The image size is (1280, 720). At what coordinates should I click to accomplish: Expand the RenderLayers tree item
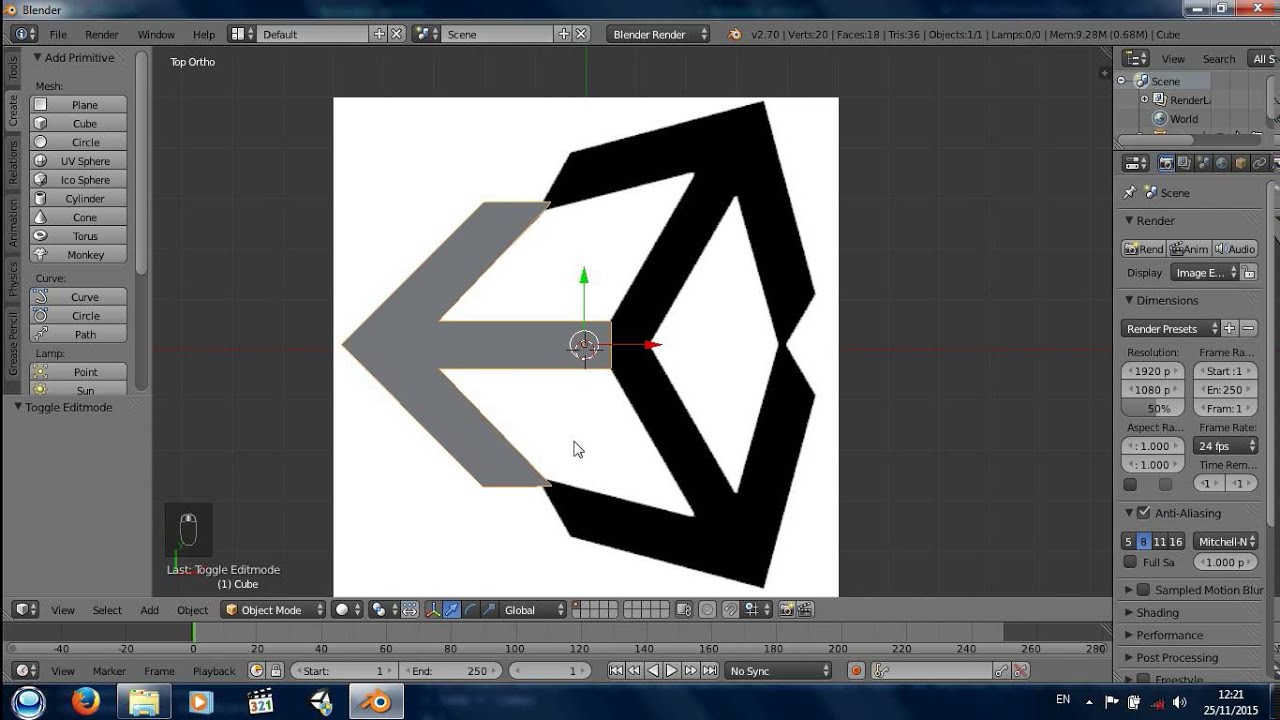1145,99
